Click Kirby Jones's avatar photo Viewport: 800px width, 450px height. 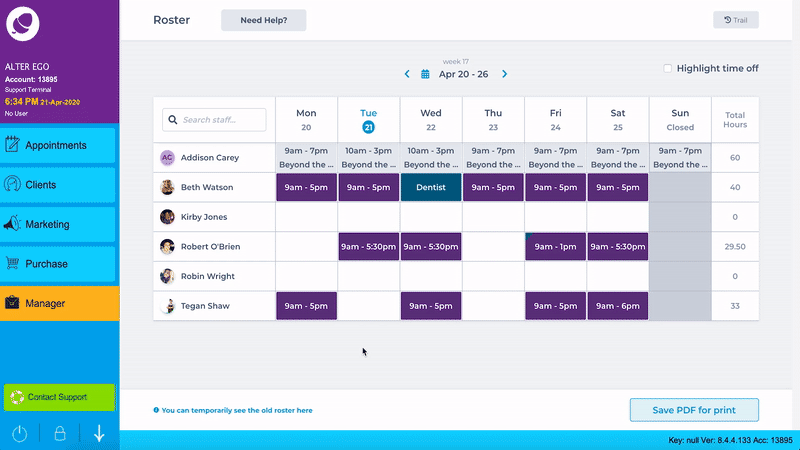click(x=167, y=217)
